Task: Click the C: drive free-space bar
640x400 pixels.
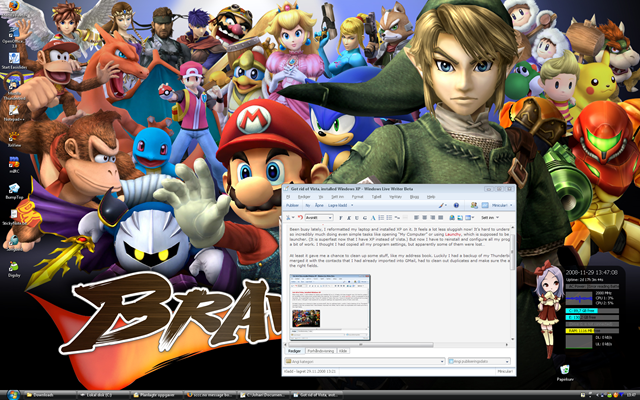Action: point(592,311)
